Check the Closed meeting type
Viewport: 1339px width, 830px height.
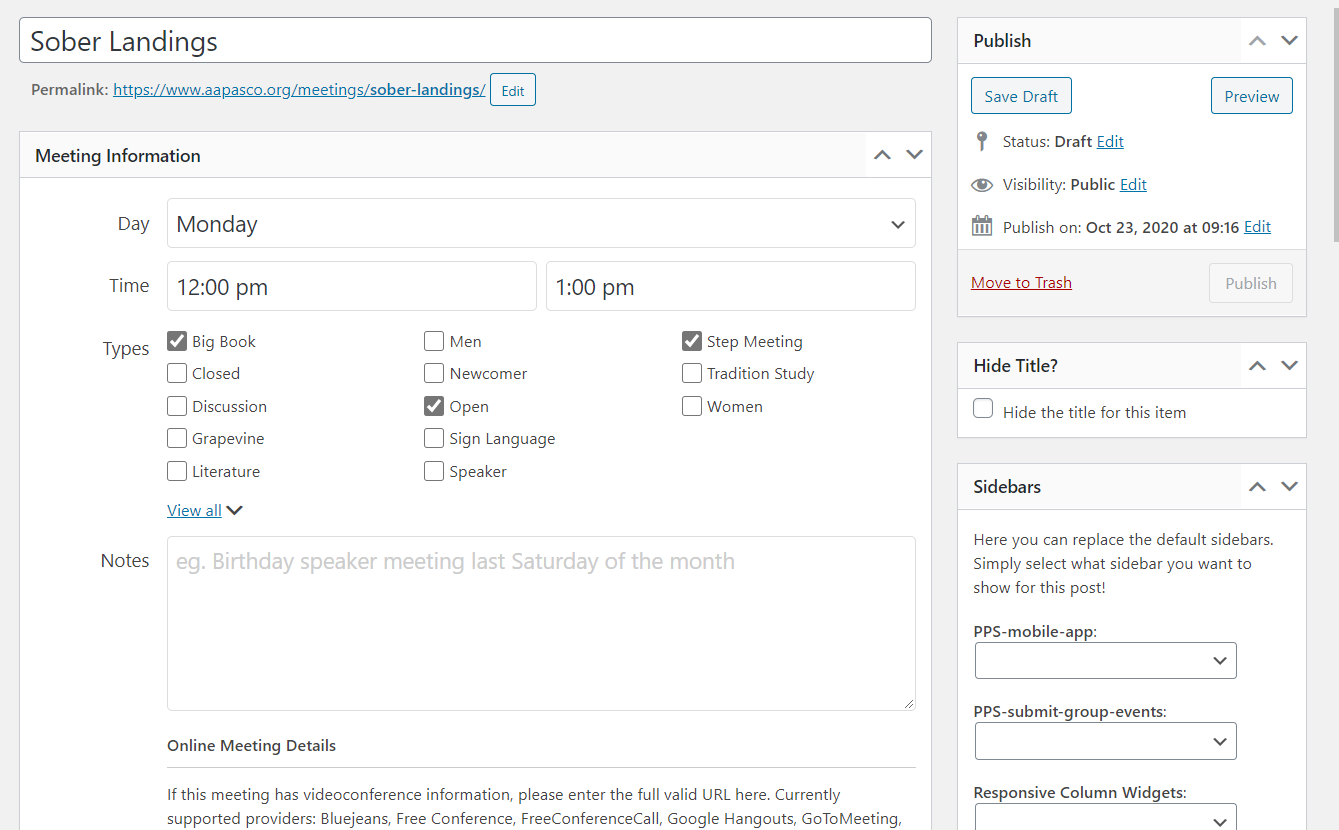[177, 373]
